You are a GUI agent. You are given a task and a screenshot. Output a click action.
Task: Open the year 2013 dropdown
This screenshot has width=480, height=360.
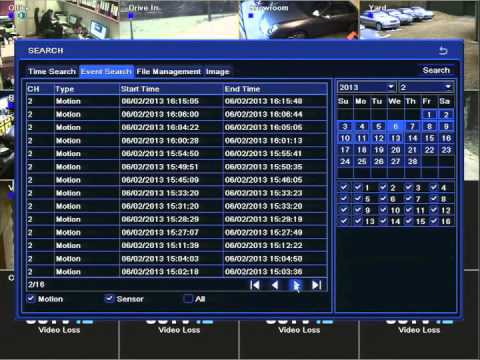pyautogui.click(x=366, y=87)
